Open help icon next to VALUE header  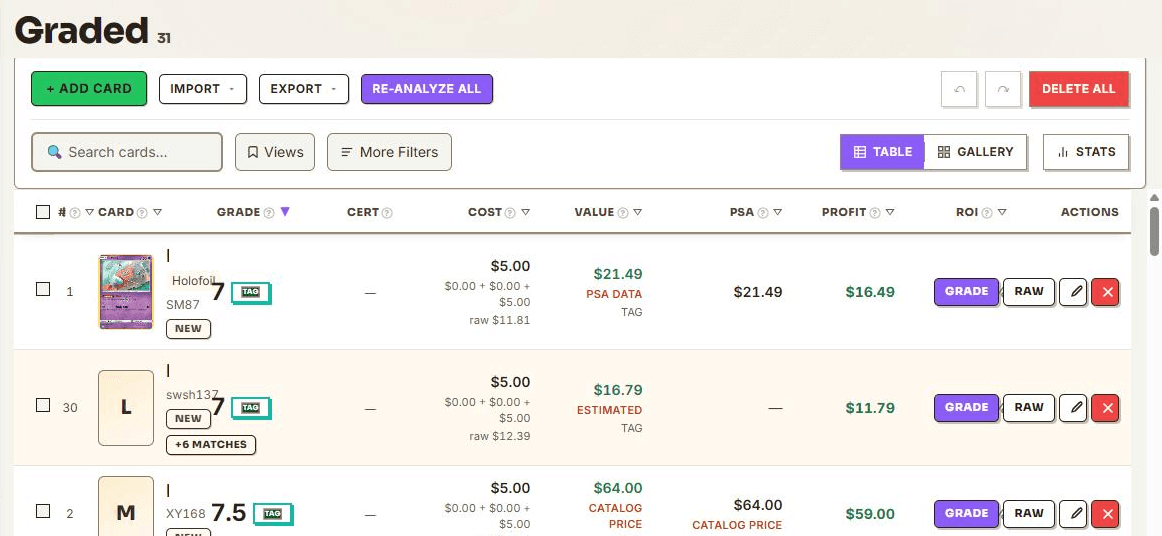(623, 213)
